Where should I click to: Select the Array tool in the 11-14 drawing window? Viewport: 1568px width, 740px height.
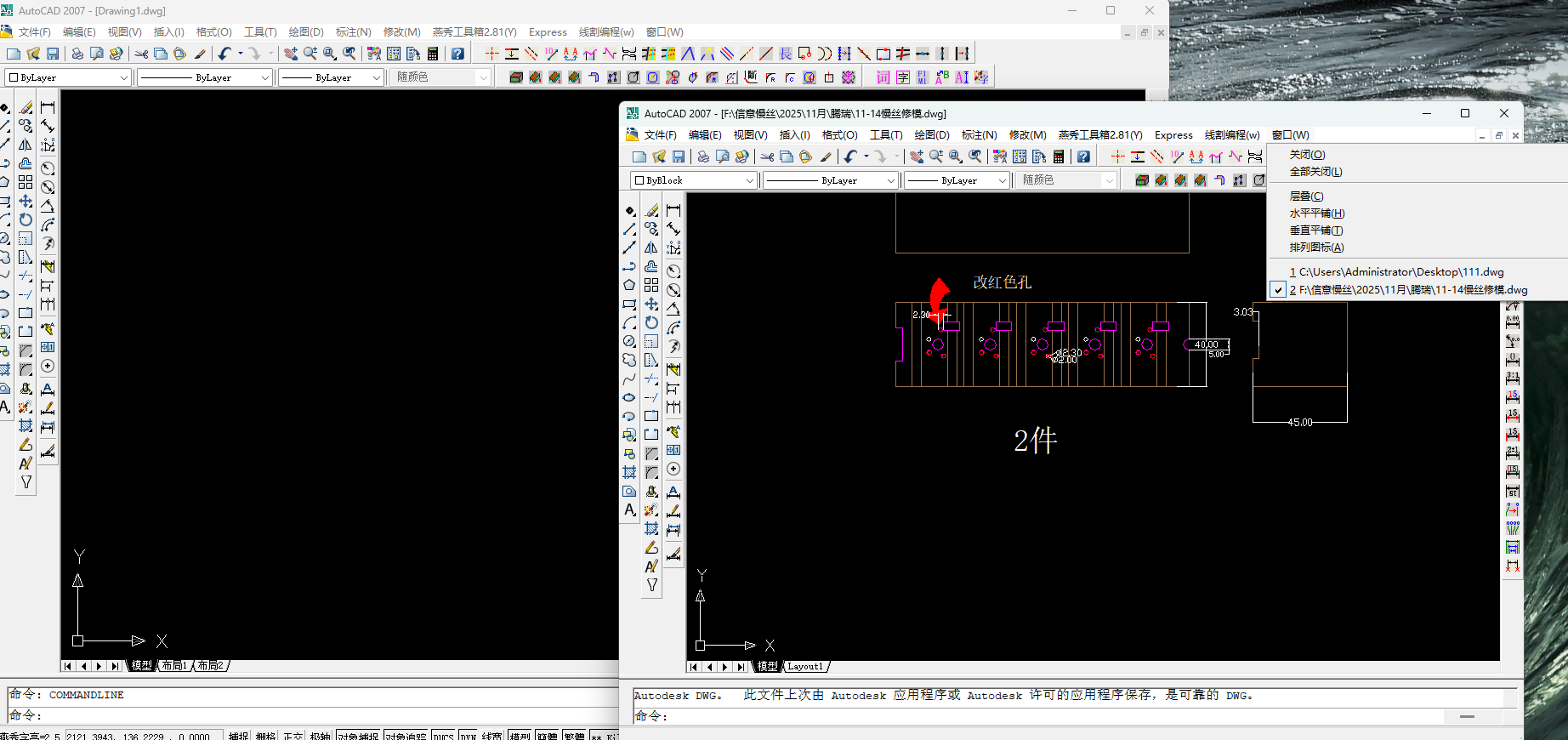pyautogui.click(x=651, y=285)
